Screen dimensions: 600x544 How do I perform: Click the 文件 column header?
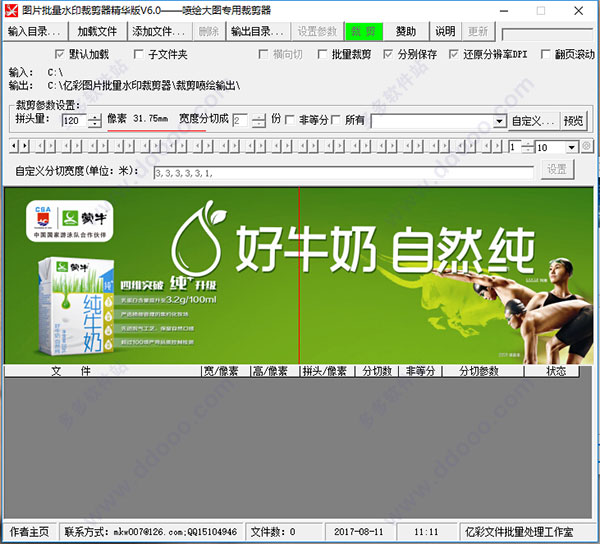(103, 371)
